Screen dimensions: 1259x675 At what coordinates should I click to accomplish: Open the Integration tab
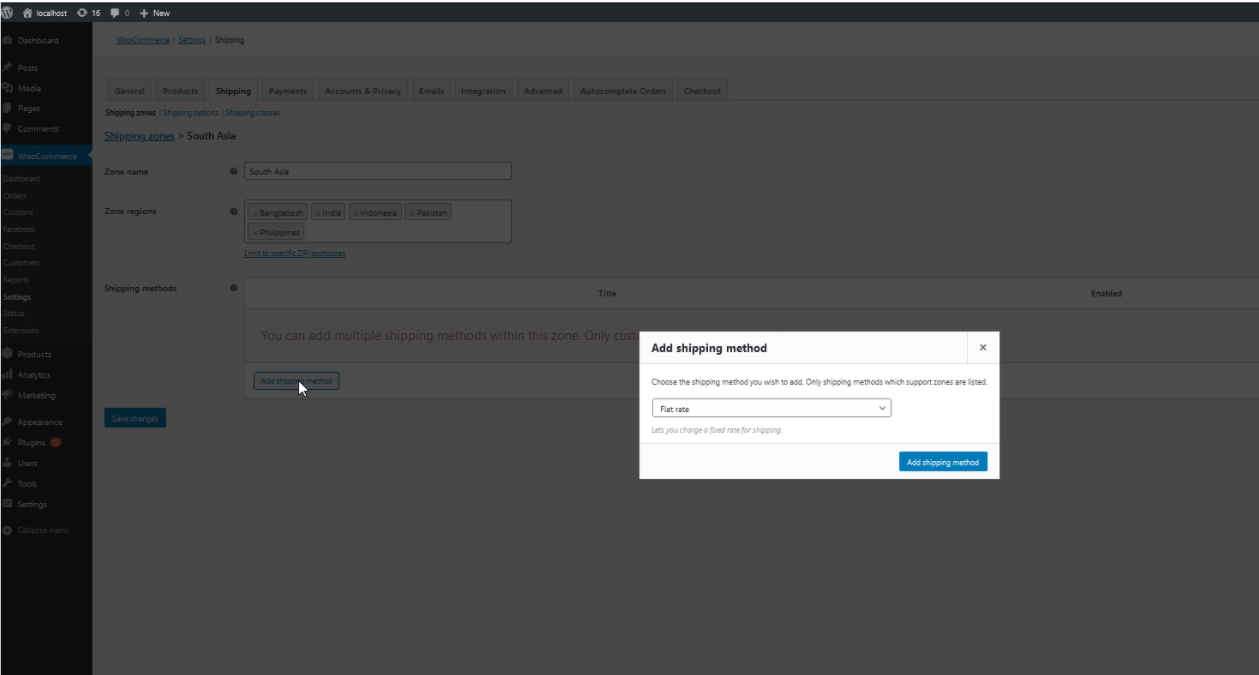pyautogui.click(x=483, y=91)
